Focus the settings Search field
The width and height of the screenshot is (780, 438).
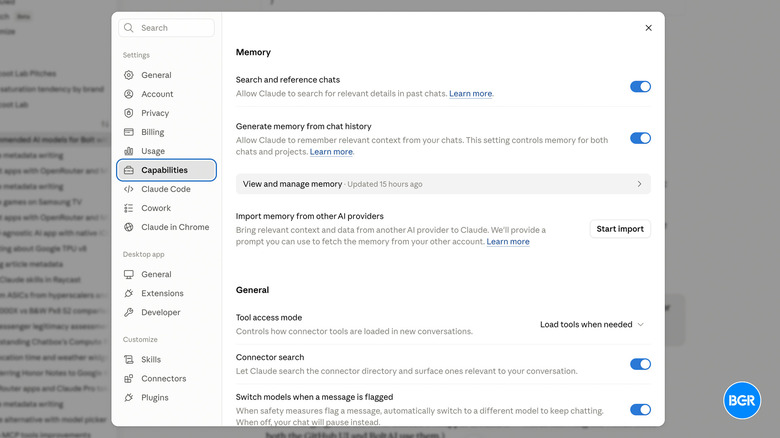coord(166,28)
